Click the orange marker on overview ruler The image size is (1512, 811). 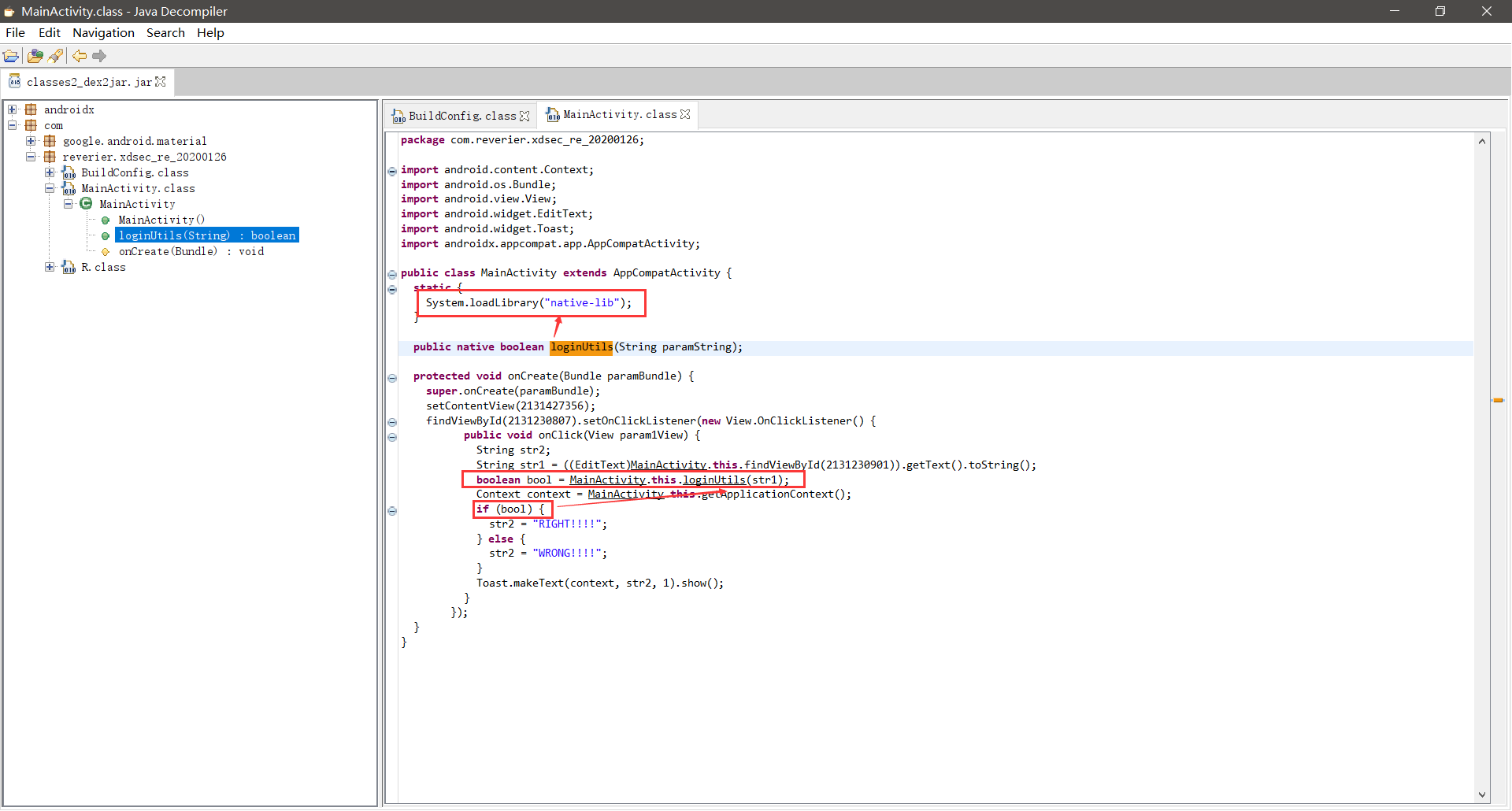point(1498,400)
